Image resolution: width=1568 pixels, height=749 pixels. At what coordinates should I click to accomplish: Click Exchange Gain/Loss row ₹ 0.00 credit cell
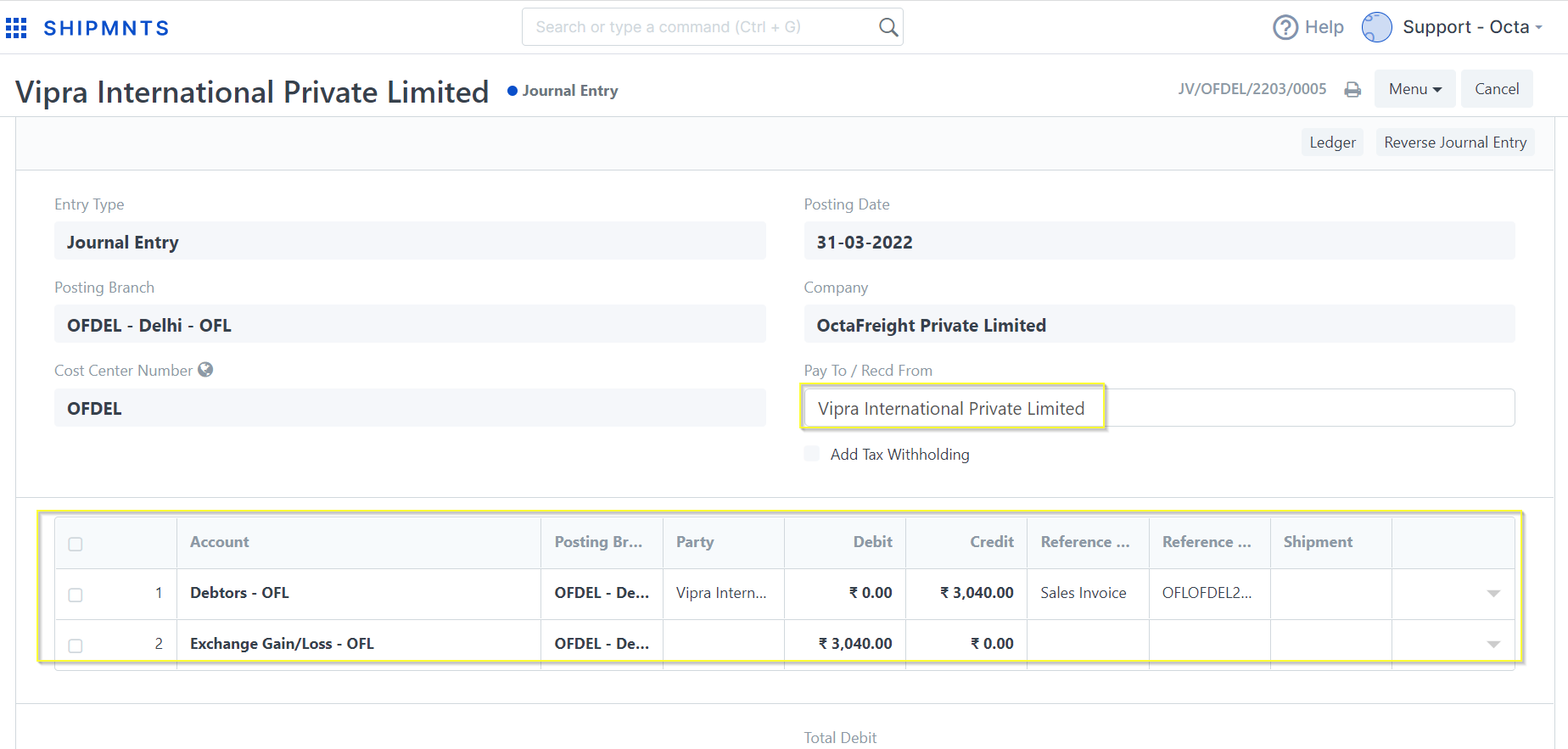tap(966, 645)
